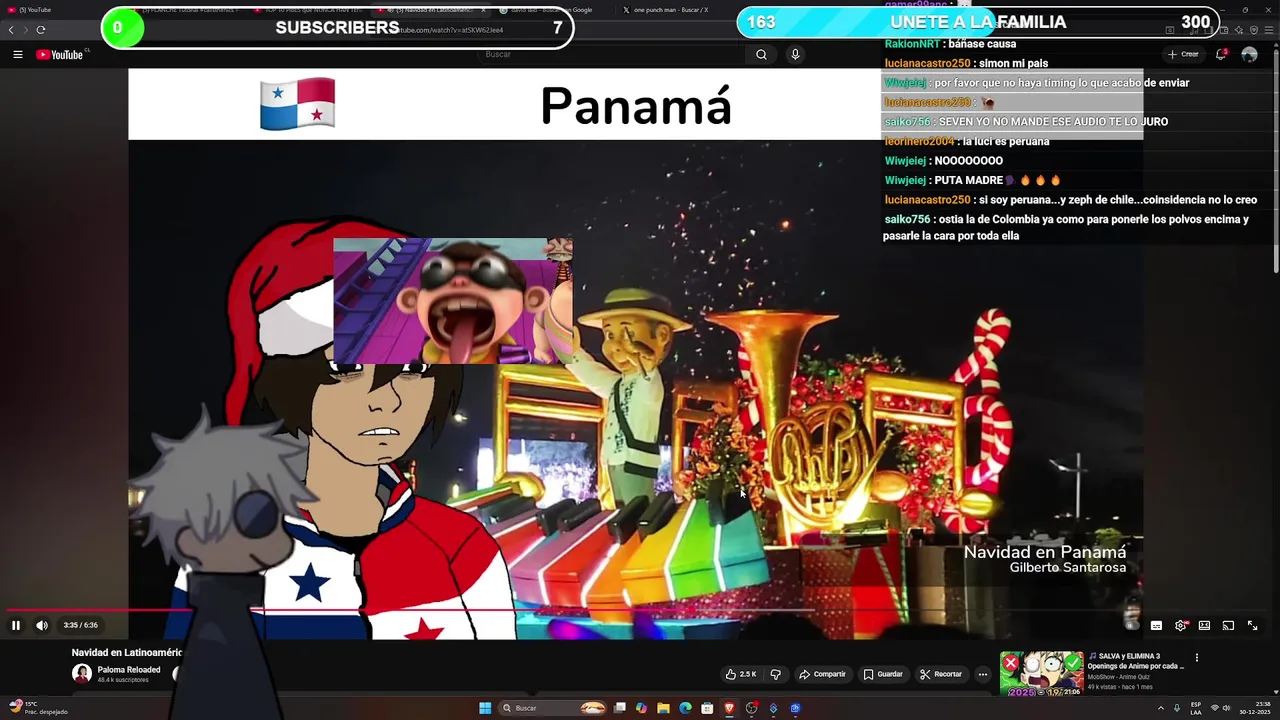This screenshot has height=720, width=1280.
Task: Open Microsoft Edge from taskbar
Action: pos(685,708)
